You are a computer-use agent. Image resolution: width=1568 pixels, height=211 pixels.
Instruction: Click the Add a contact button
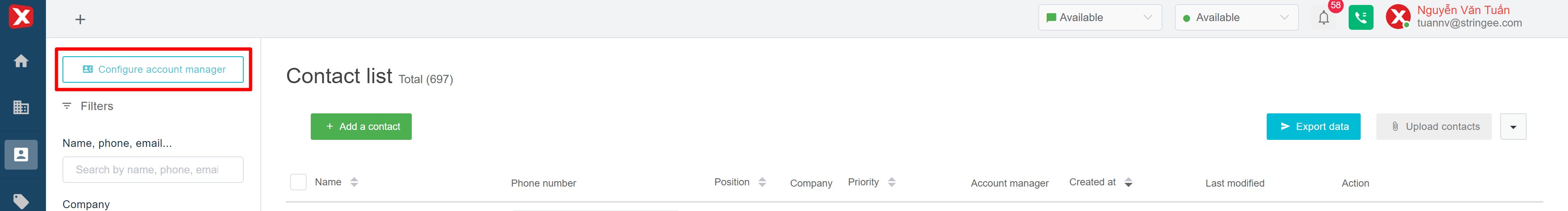tap(361, 127)
